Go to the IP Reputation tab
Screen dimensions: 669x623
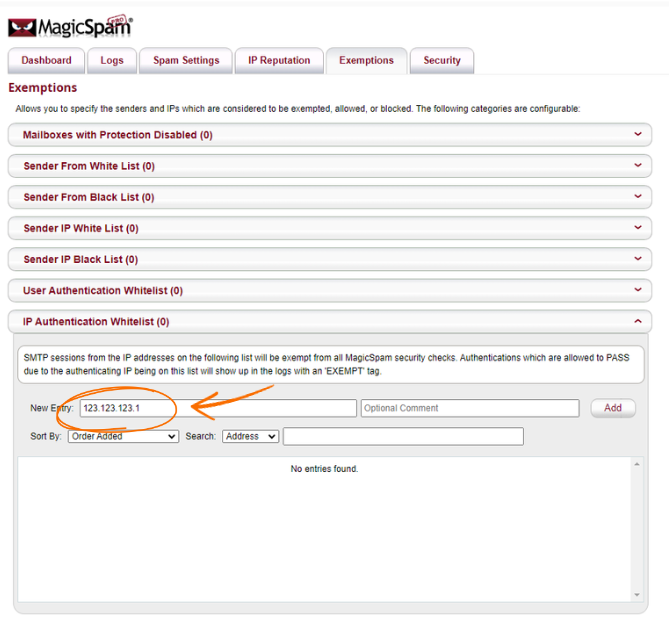tap(279, 61)
